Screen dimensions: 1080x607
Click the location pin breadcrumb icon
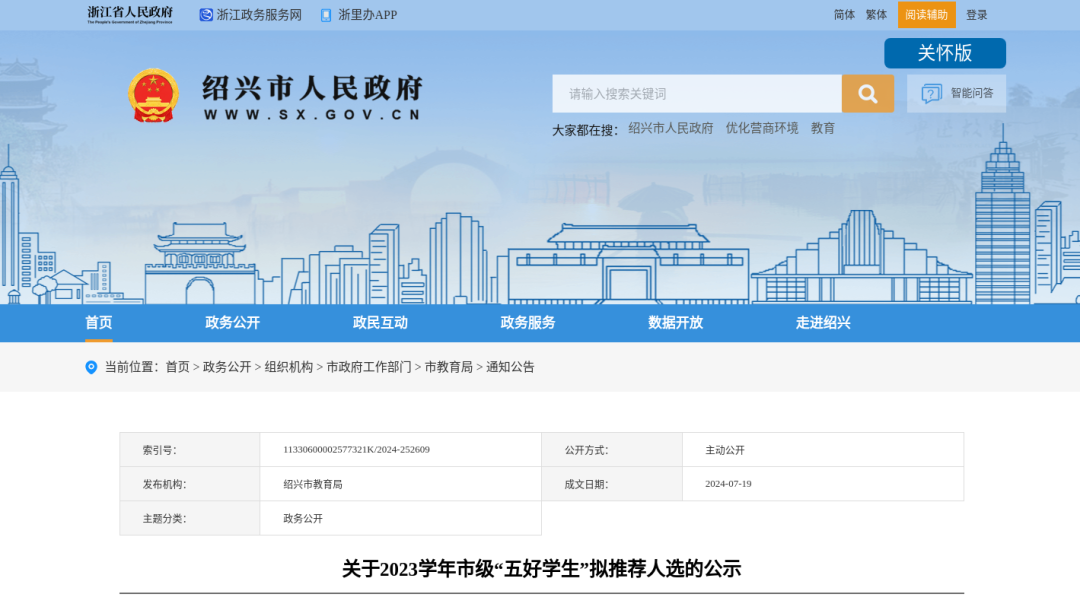pos(91,367)
